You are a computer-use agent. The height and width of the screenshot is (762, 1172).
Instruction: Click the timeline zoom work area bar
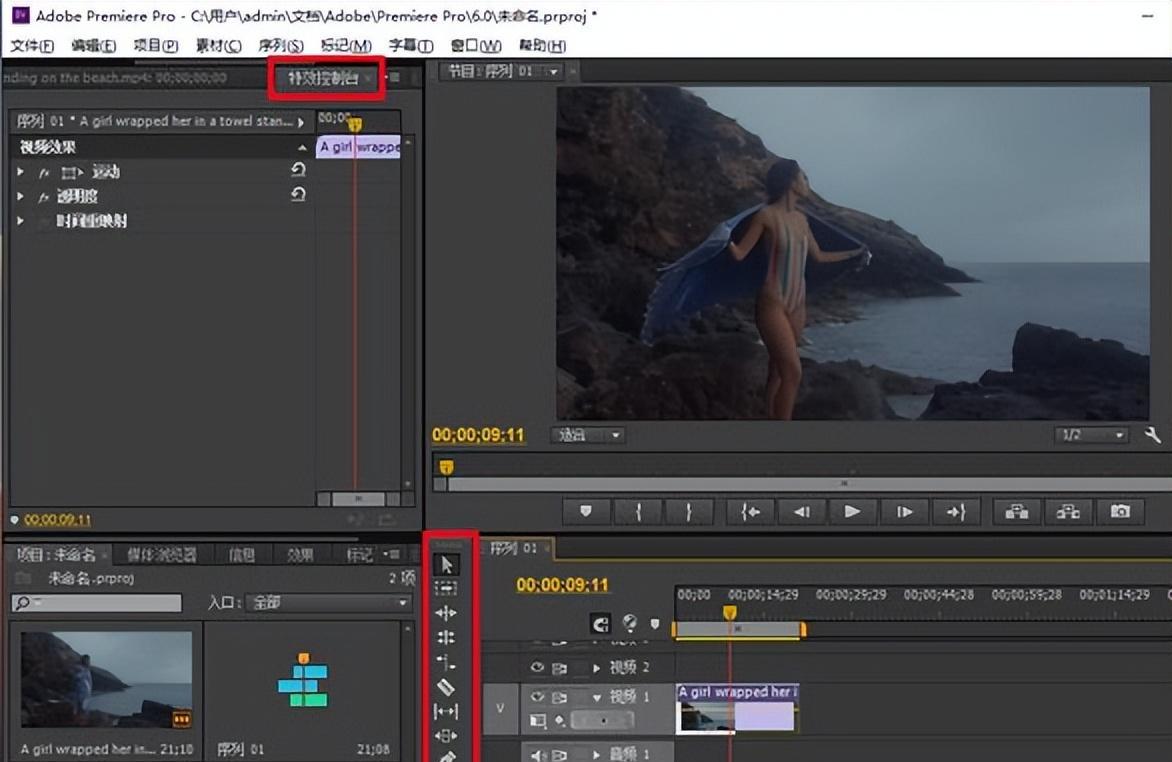pos(738,630)
